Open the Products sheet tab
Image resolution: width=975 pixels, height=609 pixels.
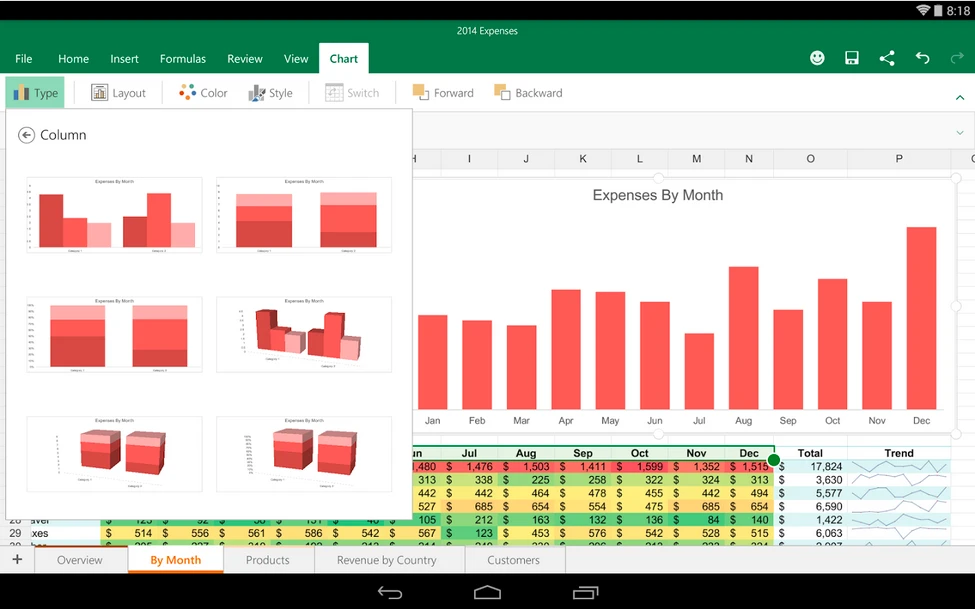(x=268, y=560)
